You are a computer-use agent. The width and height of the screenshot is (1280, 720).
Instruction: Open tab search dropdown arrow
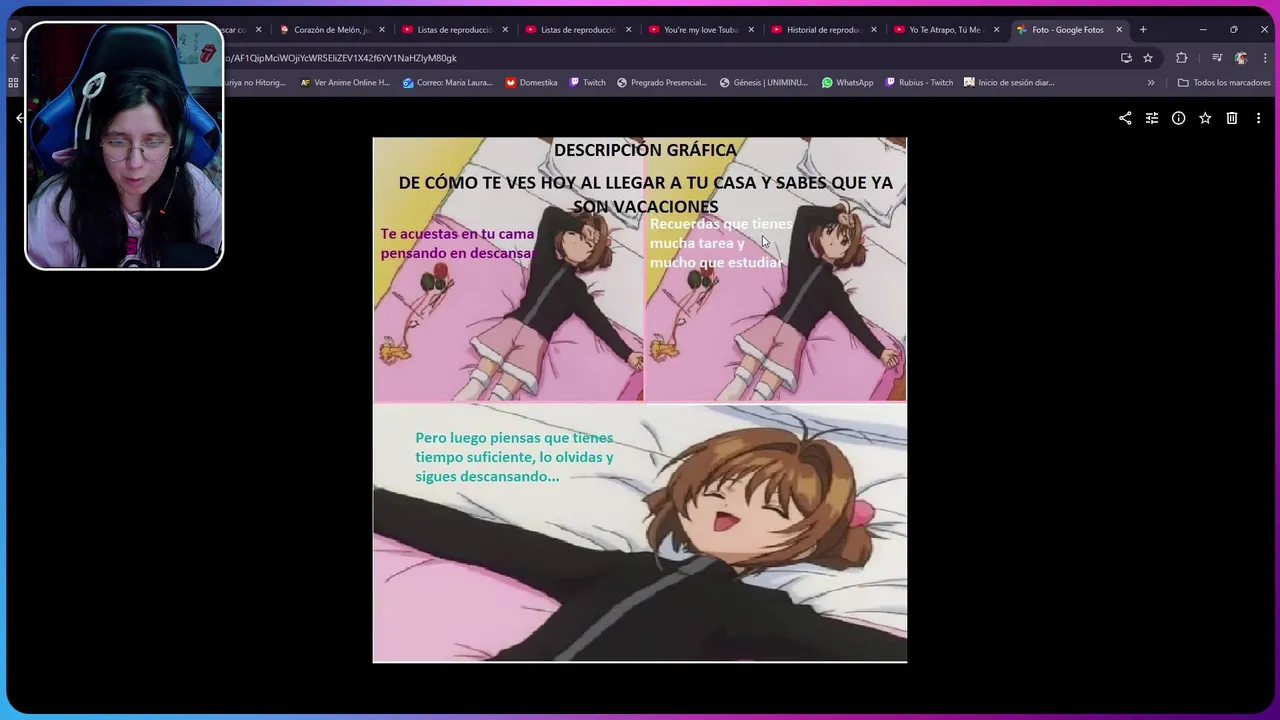coord(13,30)
